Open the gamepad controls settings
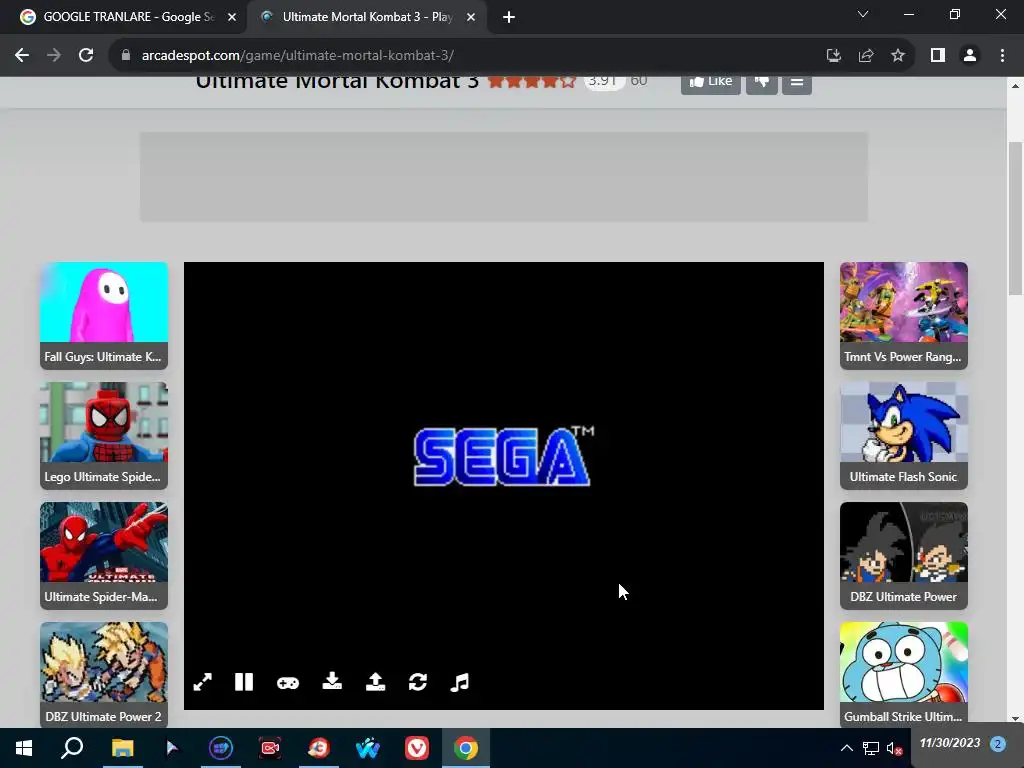Image resolution: width=1024 pixels, height=768 pixels. coord(288,682)
